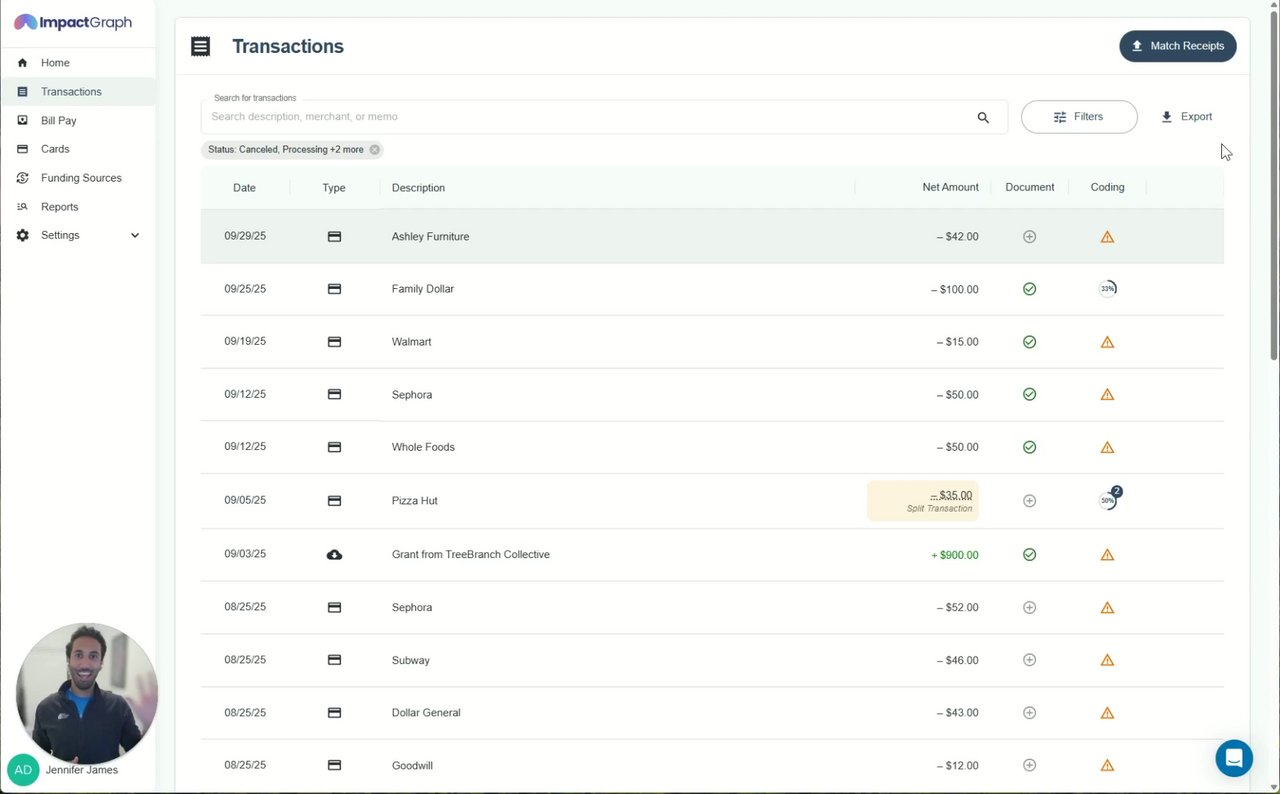Click Pizza Hut coding progress indicator
This screenshot has width=1280, height=794.
(1108, 501)
